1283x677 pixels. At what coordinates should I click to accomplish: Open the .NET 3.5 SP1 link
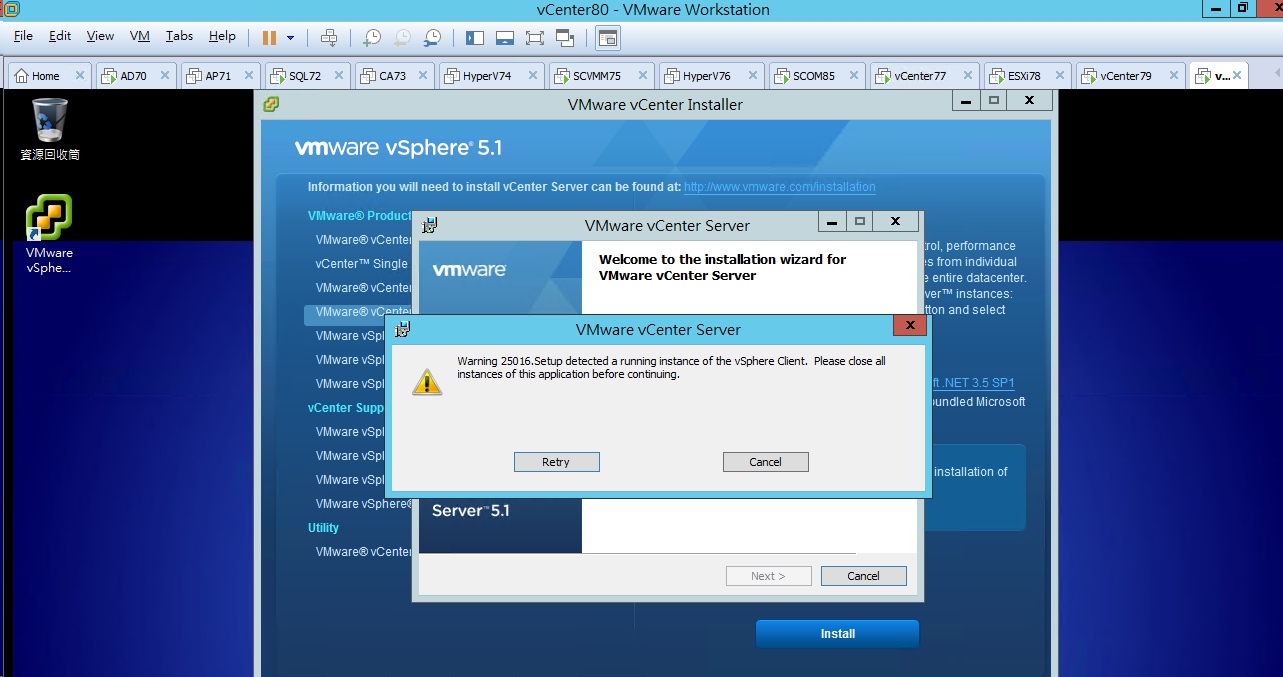(972, 383)
